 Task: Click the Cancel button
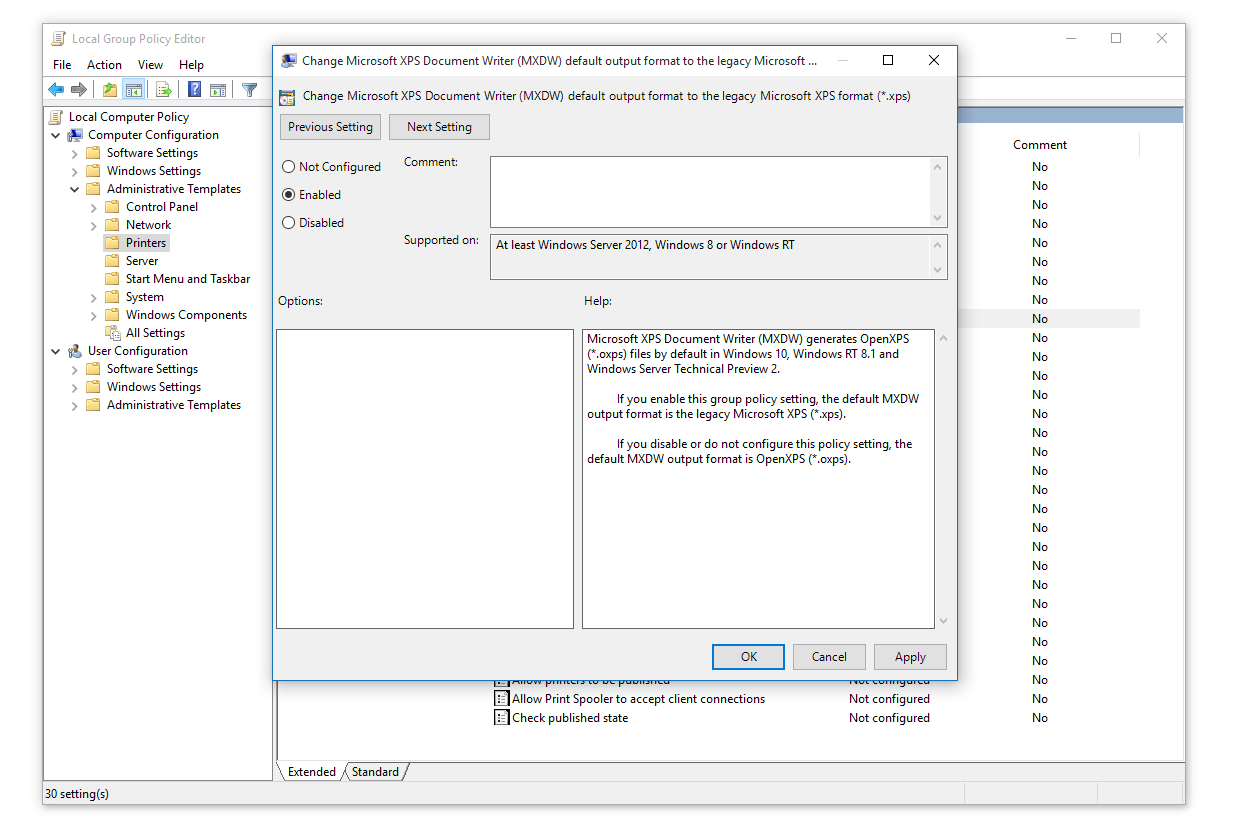click(x=829, y=657)
